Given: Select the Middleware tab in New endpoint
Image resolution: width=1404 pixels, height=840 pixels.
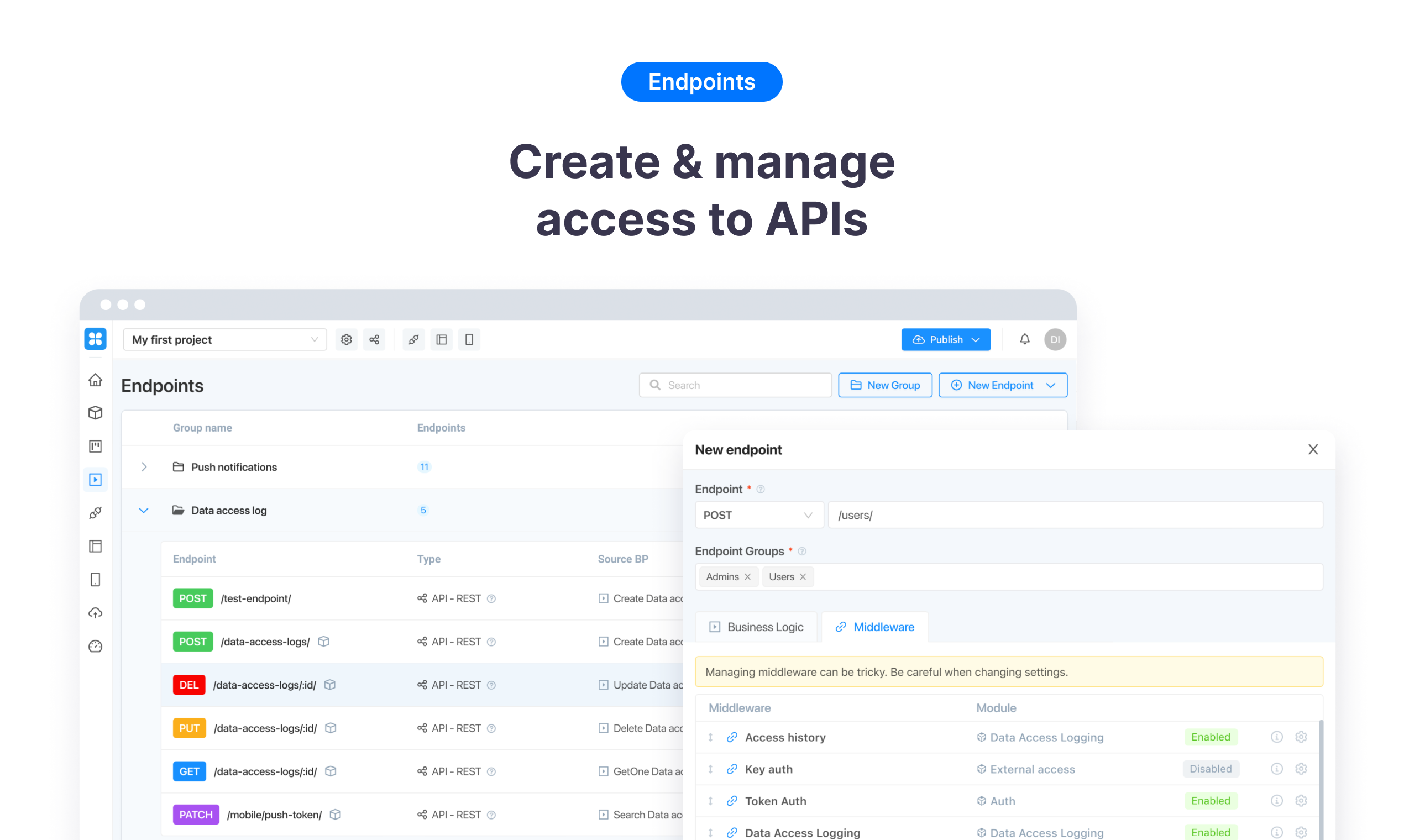Looking at the screenshot, I should click(874, 627).
